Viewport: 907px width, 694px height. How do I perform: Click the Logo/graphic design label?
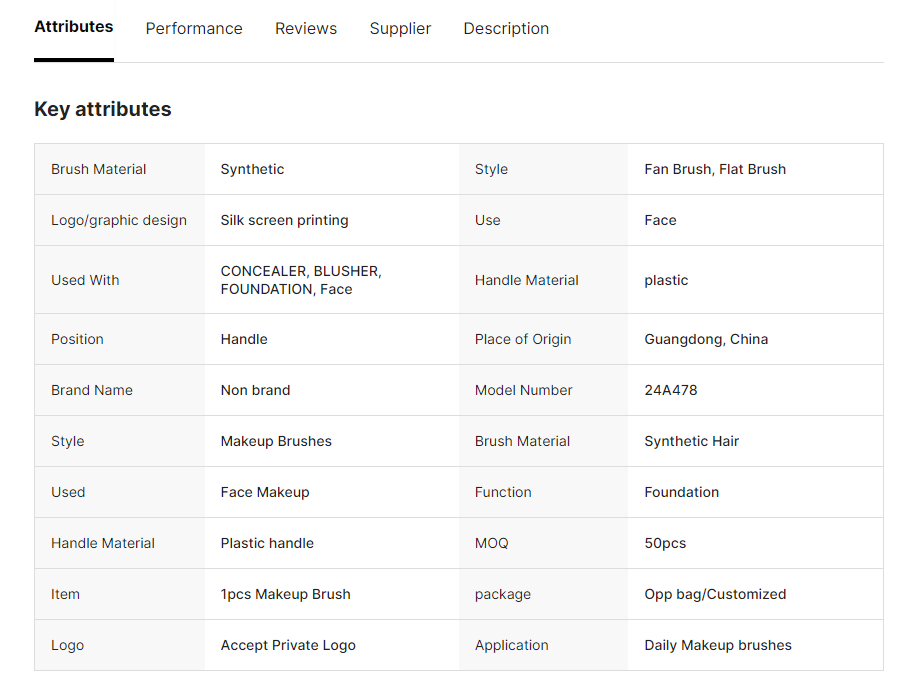tap(119, 220)
